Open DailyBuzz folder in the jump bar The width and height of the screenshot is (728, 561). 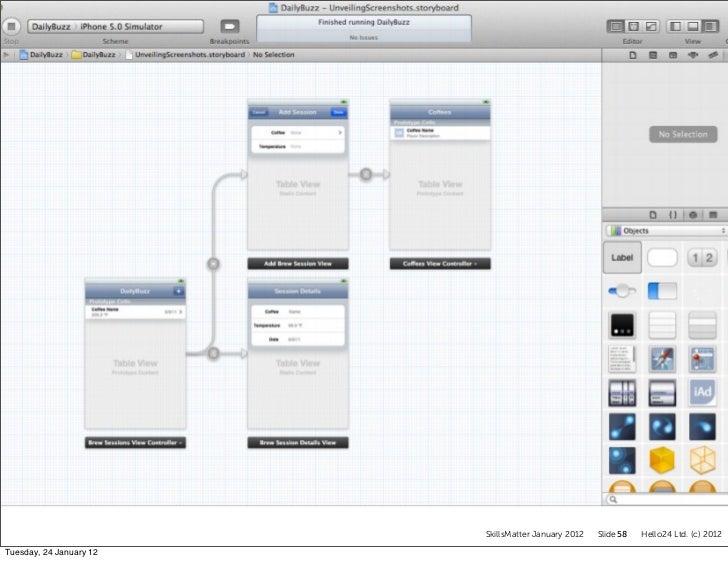point(93,55)
